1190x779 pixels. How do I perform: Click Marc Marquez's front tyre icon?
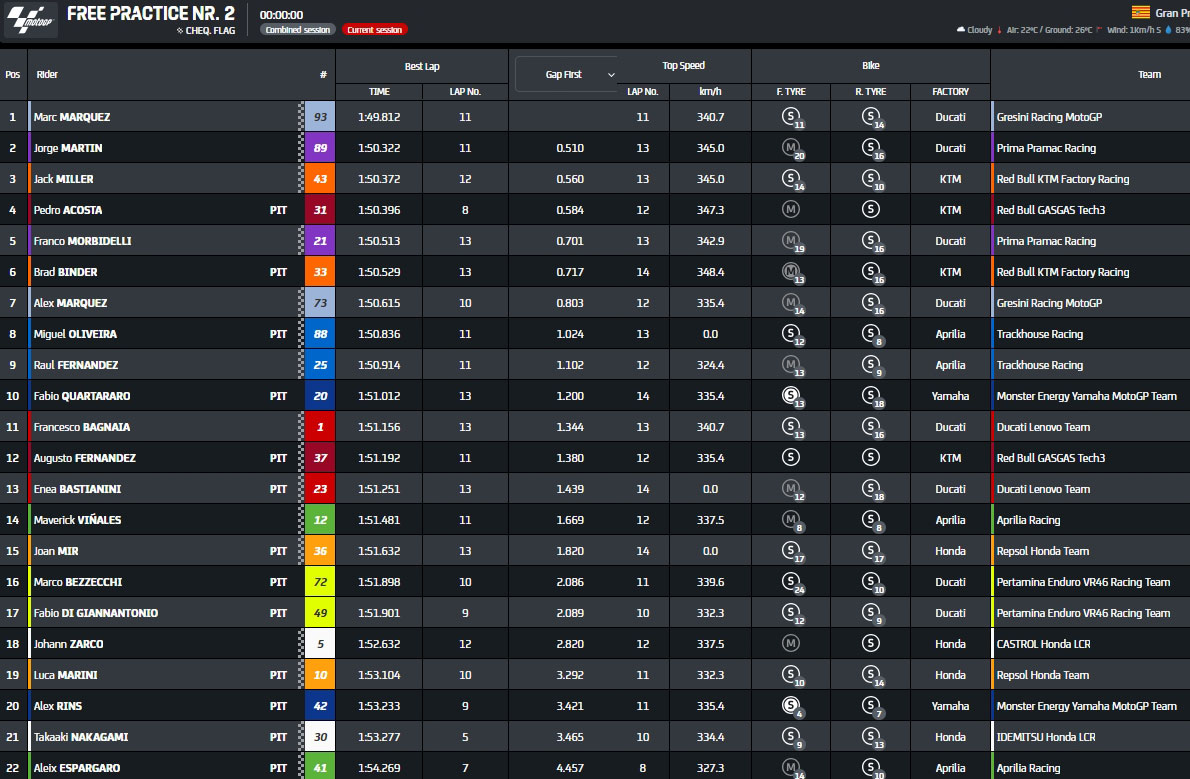(x=791, y=118)
